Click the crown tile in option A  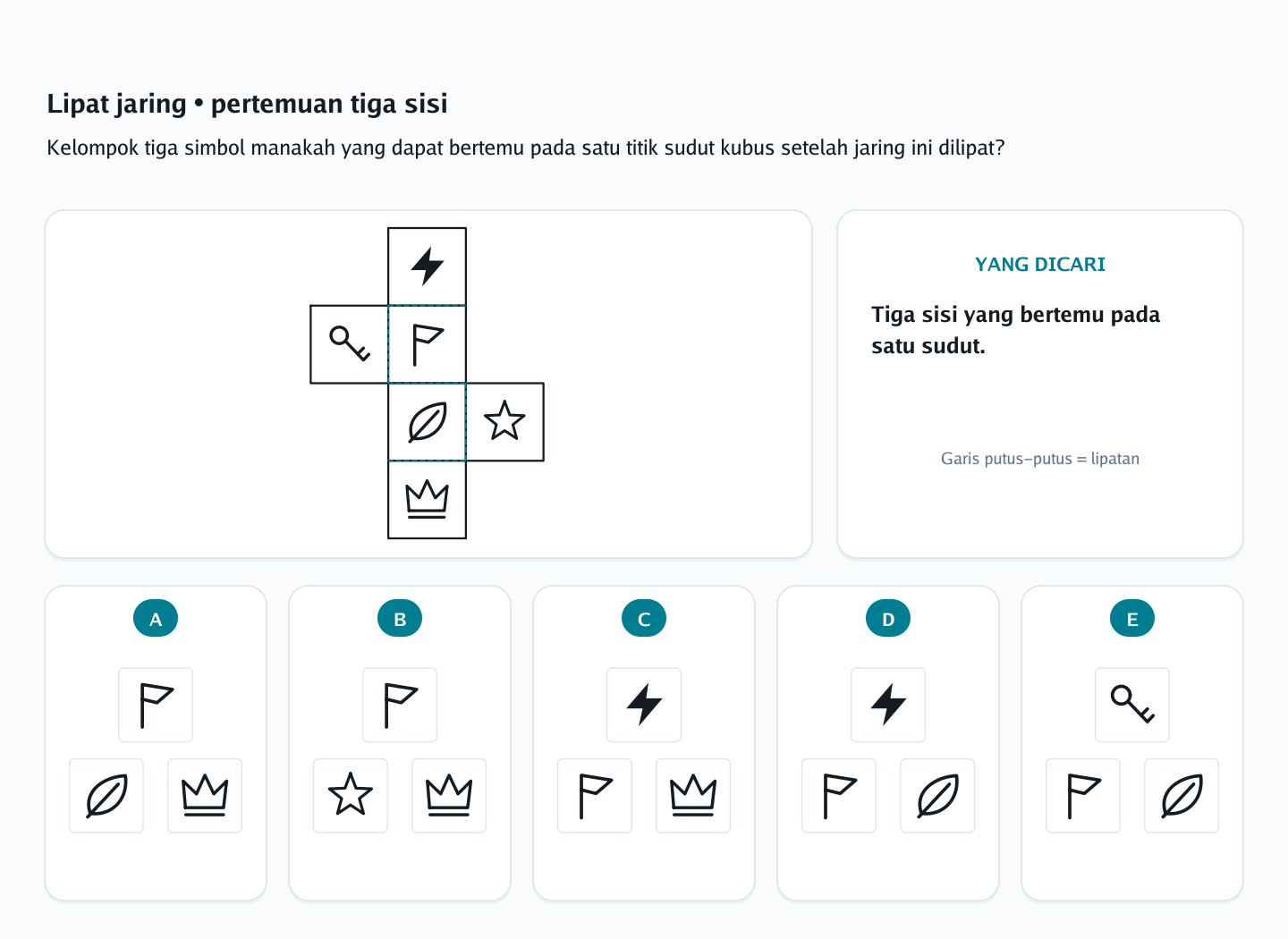(x=205, y=796)
